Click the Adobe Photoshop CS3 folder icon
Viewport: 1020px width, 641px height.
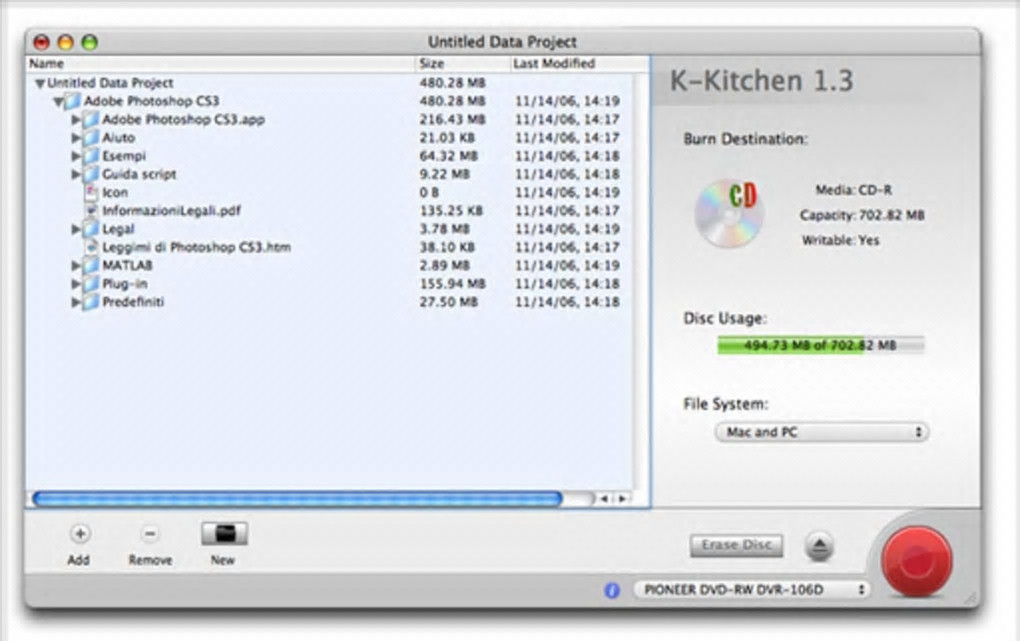pos(72,101)
